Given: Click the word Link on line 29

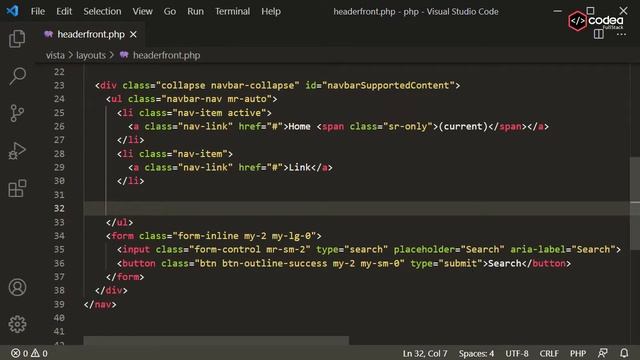Looking at the screenshot, I should coord(300,167).
